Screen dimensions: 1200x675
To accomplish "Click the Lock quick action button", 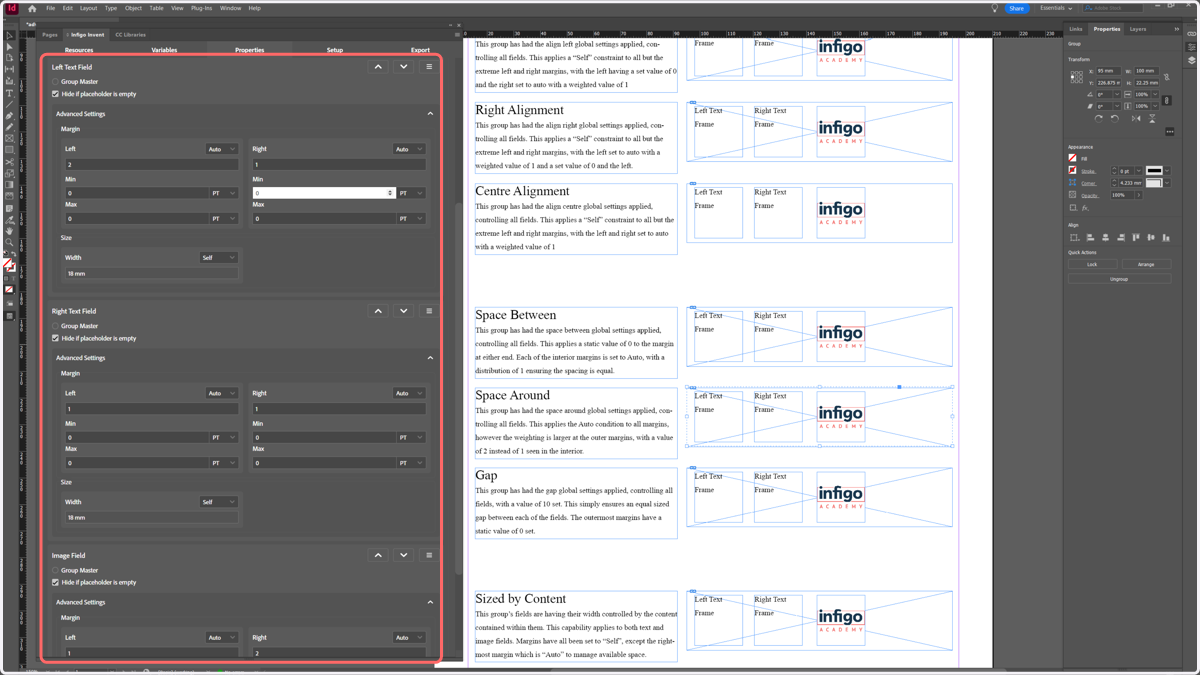I will (x=1092, y=265).
